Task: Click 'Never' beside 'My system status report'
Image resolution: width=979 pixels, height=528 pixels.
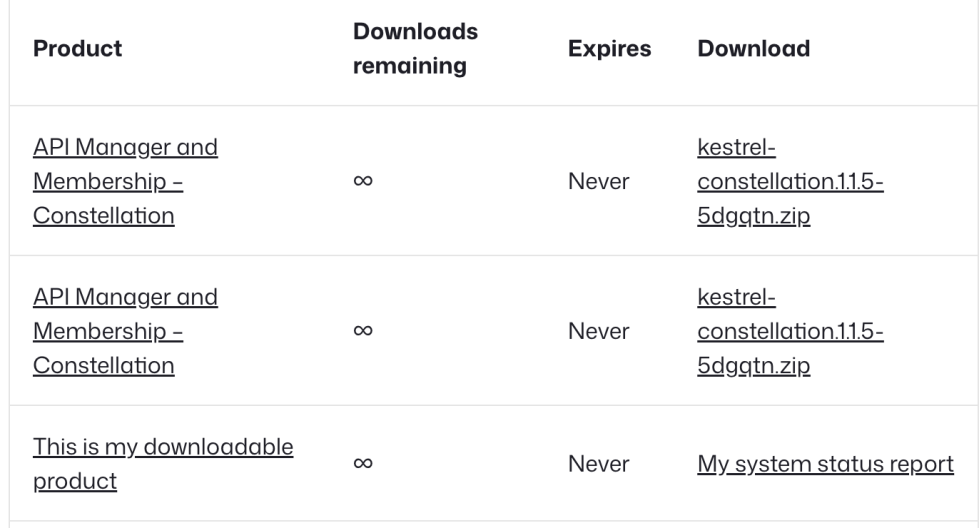Action: [598, 464]
